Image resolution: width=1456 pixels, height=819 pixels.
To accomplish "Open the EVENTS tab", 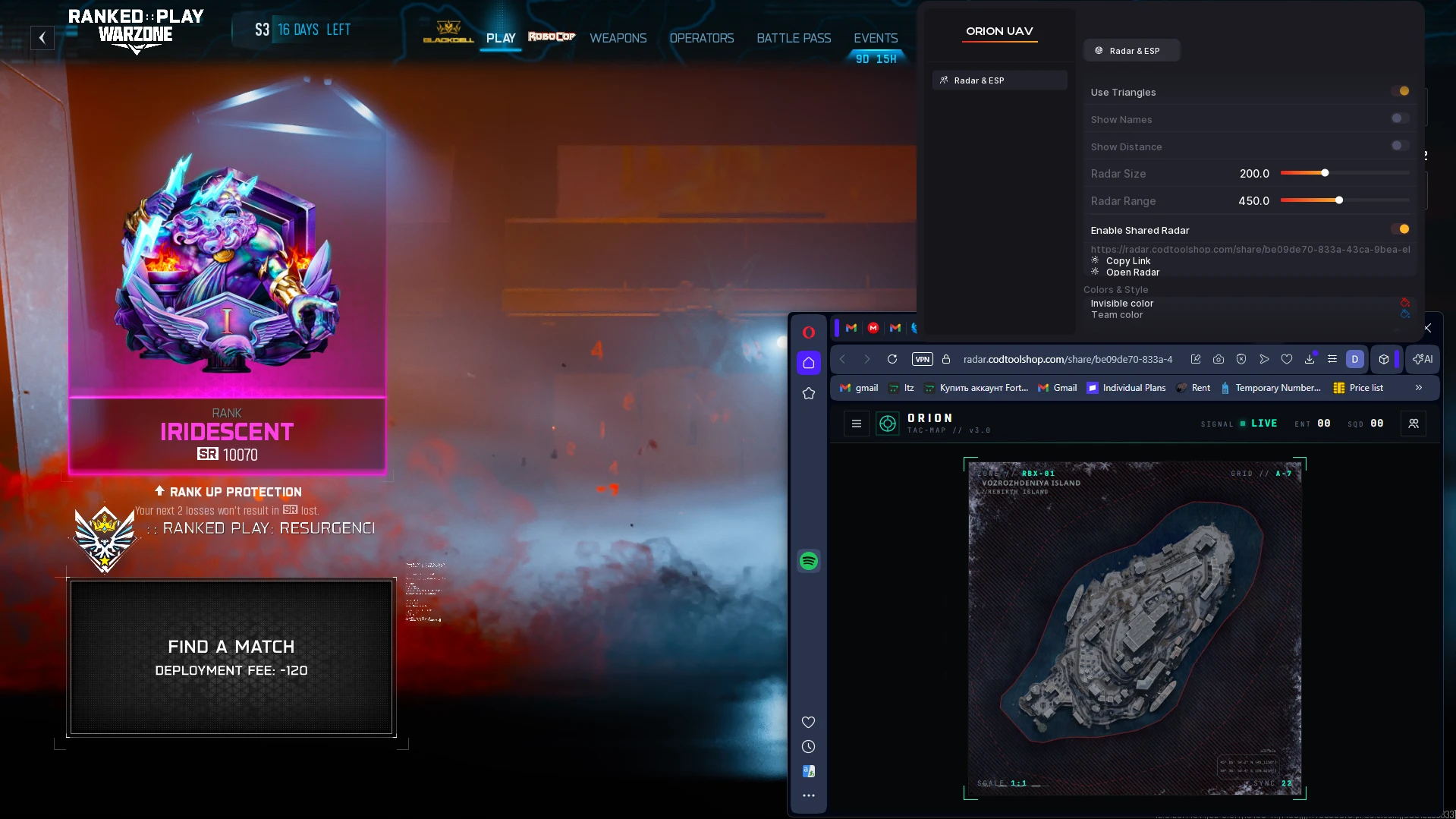I will coord(876,38).
